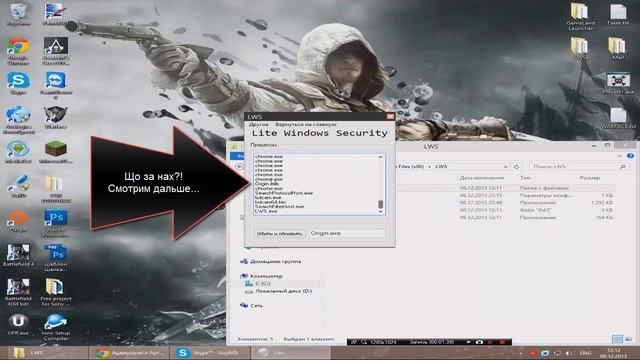Select the WARFACE.txt desktop file
The width and height of the screenshot is (640, 360).
pyautogui.click(x=618, y=118)
